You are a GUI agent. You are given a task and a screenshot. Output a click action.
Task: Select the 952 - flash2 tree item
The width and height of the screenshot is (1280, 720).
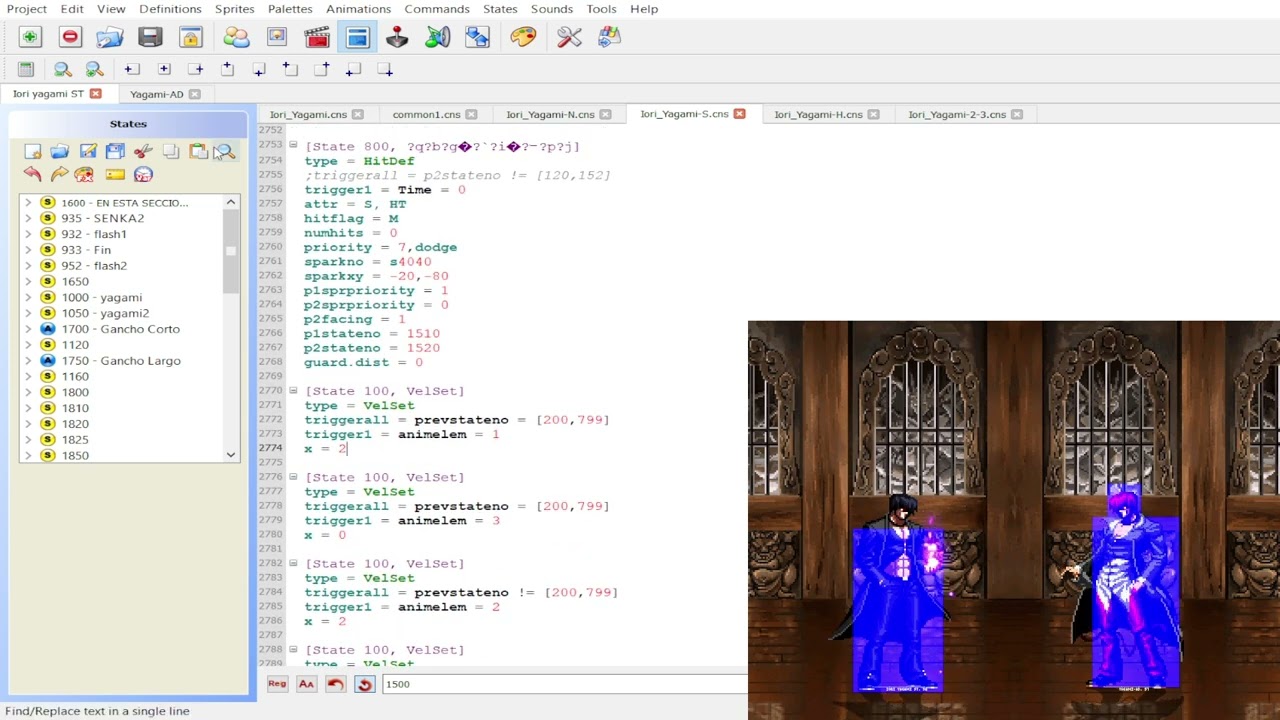(94, 266)
